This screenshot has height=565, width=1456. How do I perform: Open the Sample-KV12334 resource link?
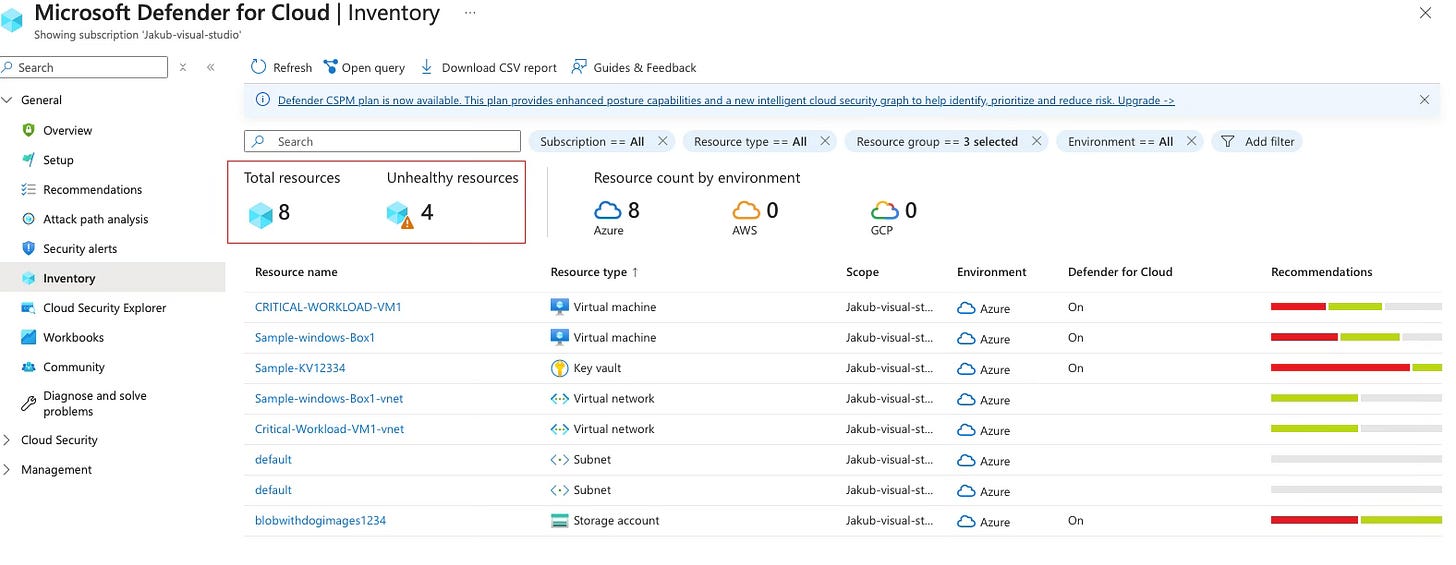coord(300,368)
